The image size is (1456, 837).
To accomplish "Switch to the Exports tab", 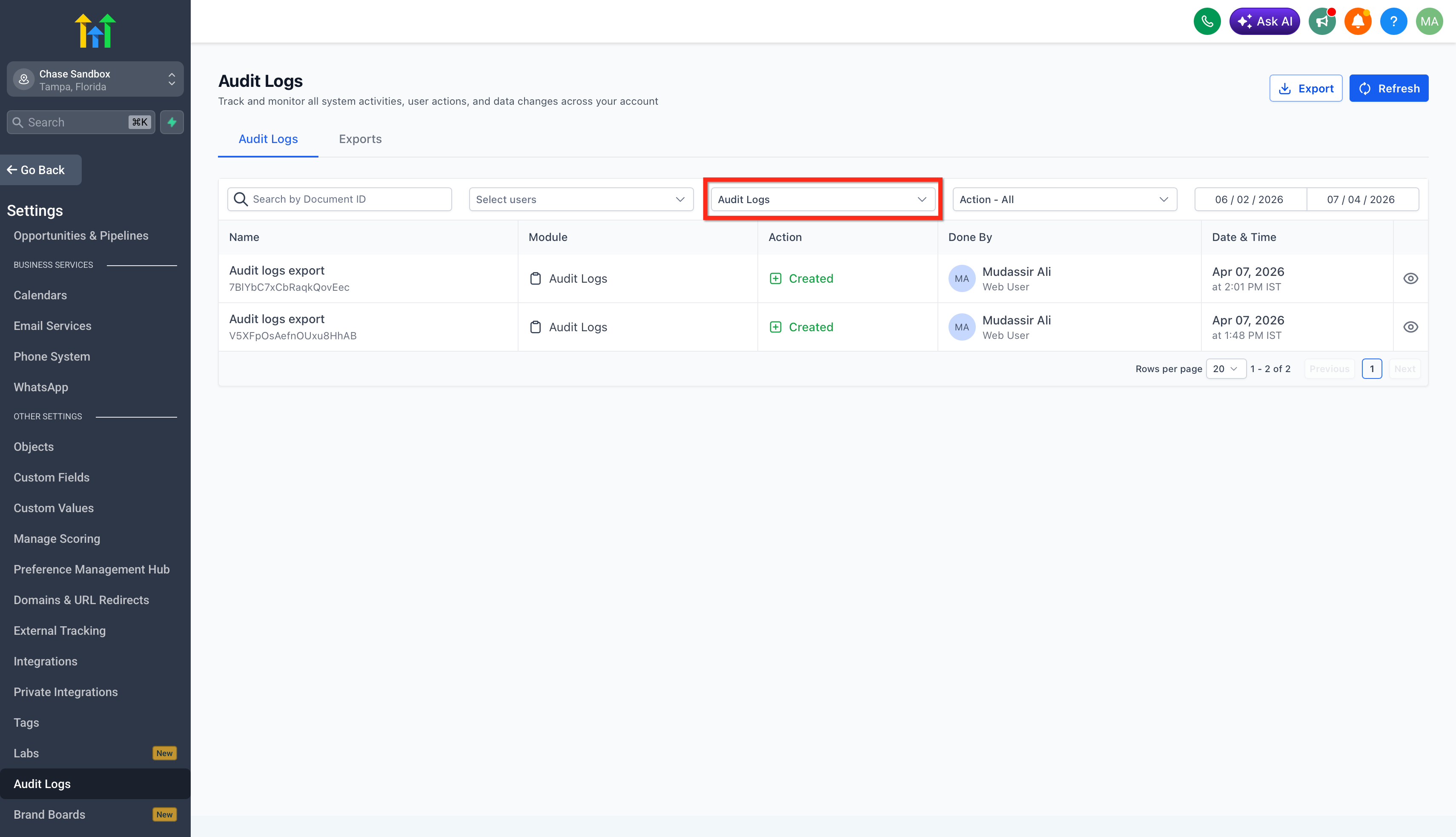I will [360, 139].
